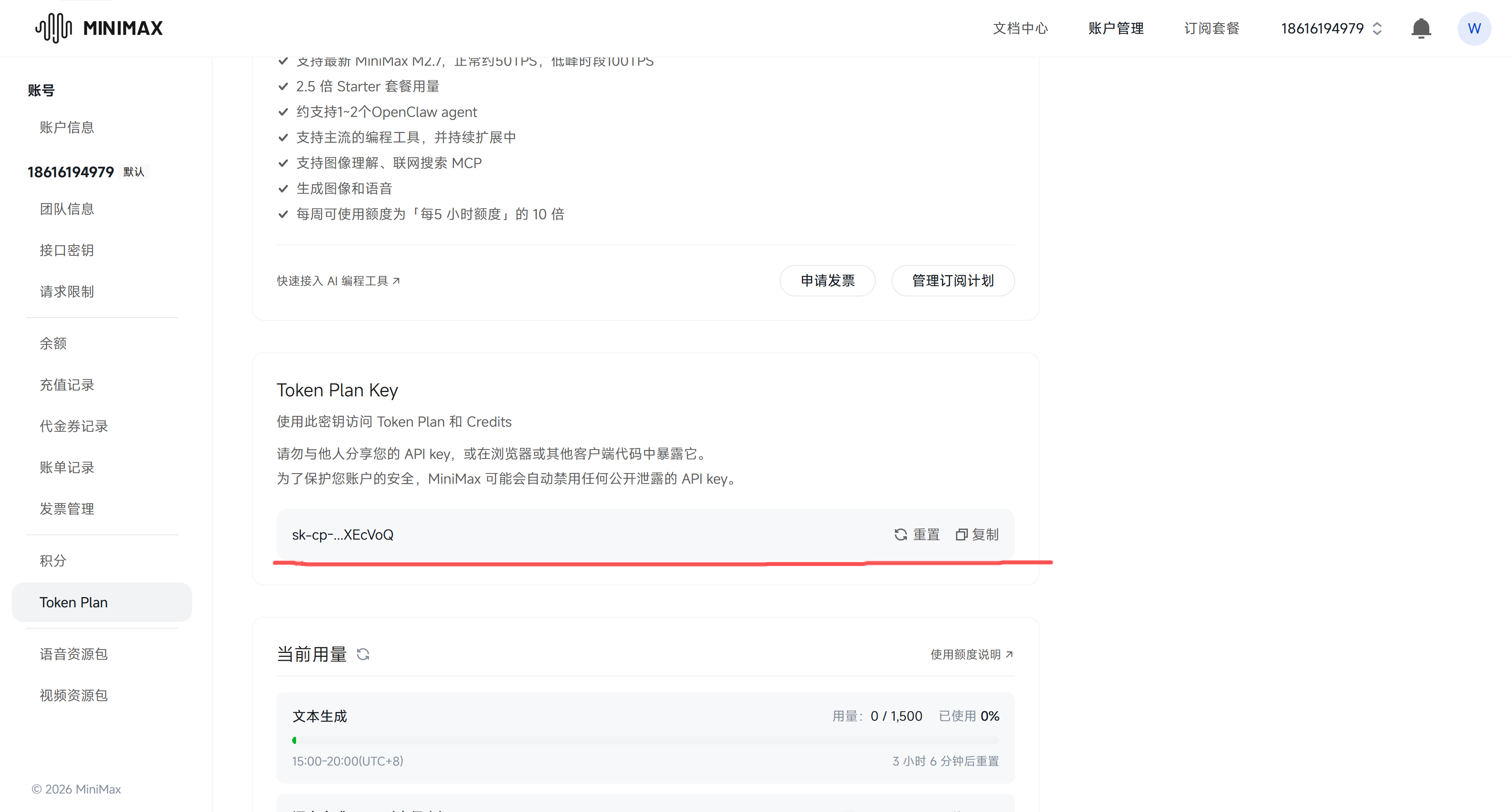This screenshot has height=812, width=1512.
Task: Open Interface Keys in sidebar
Action: [67, 250]
